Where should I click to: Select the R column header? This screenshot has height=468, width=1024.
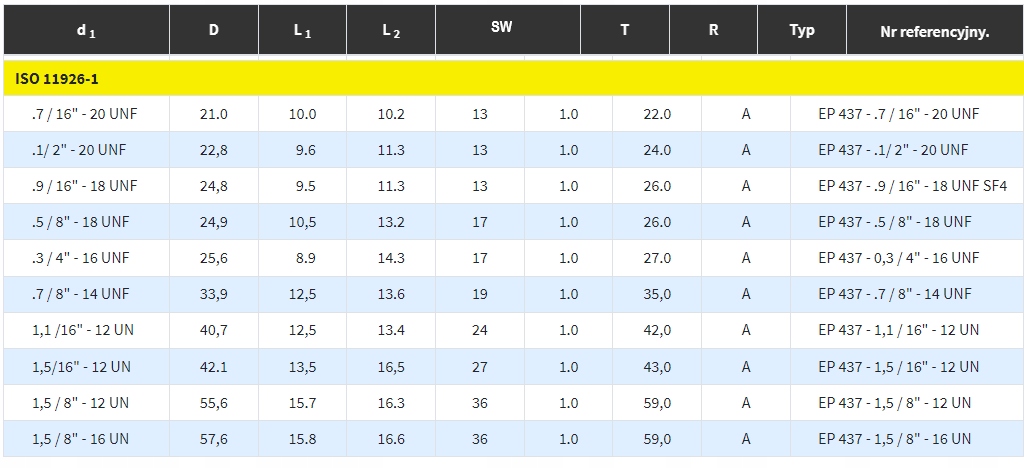tap(713, 30)
